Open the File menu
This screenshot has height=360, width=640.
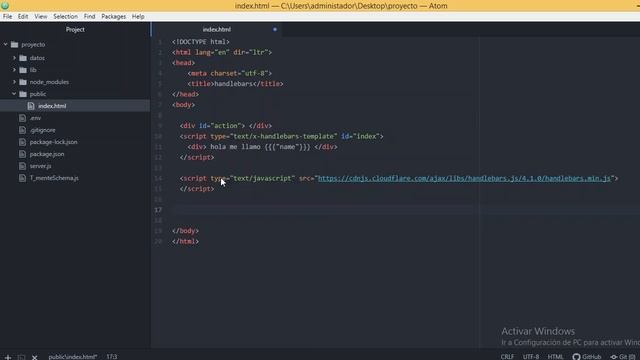[x=7, y=16]
